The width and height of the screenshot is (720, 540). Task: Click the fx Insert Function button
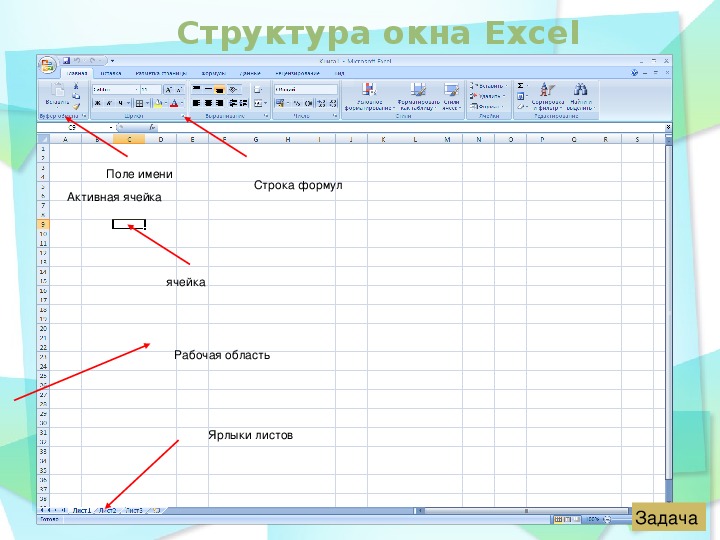tap(152, 127)
